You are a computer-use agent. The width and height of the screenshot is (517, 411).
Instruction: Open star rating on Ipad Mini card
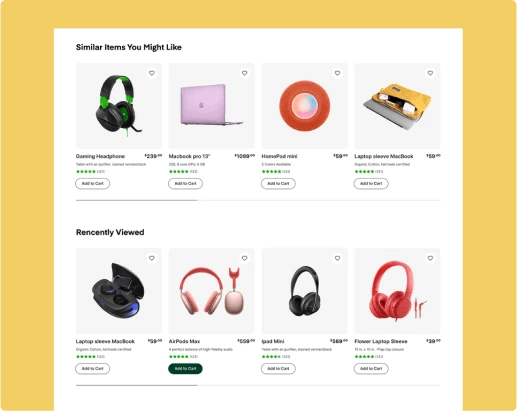[271, 357]
